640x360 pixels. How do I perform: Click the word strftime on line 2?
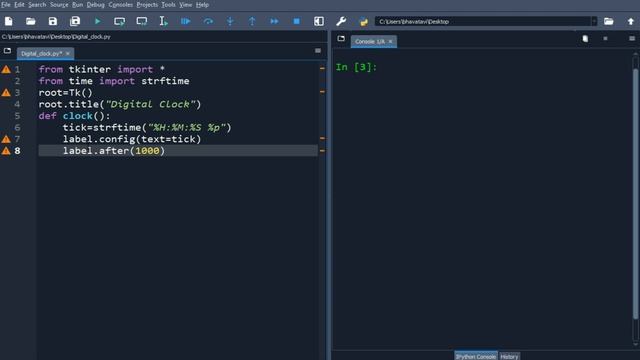click(165, 81)
